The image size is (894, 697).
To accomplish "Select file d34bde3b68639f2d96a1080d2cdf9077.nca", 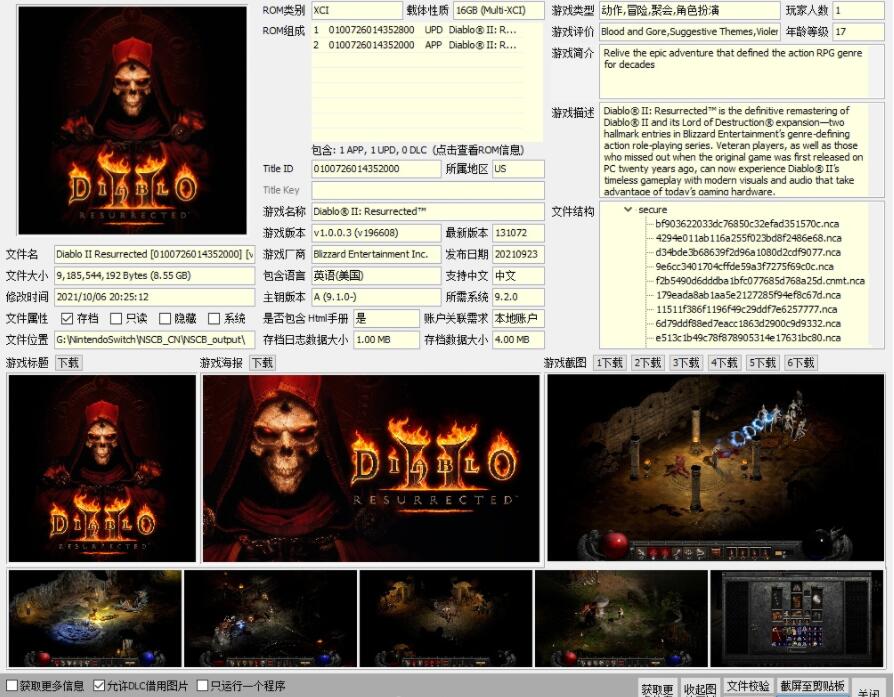I will 747,252.
